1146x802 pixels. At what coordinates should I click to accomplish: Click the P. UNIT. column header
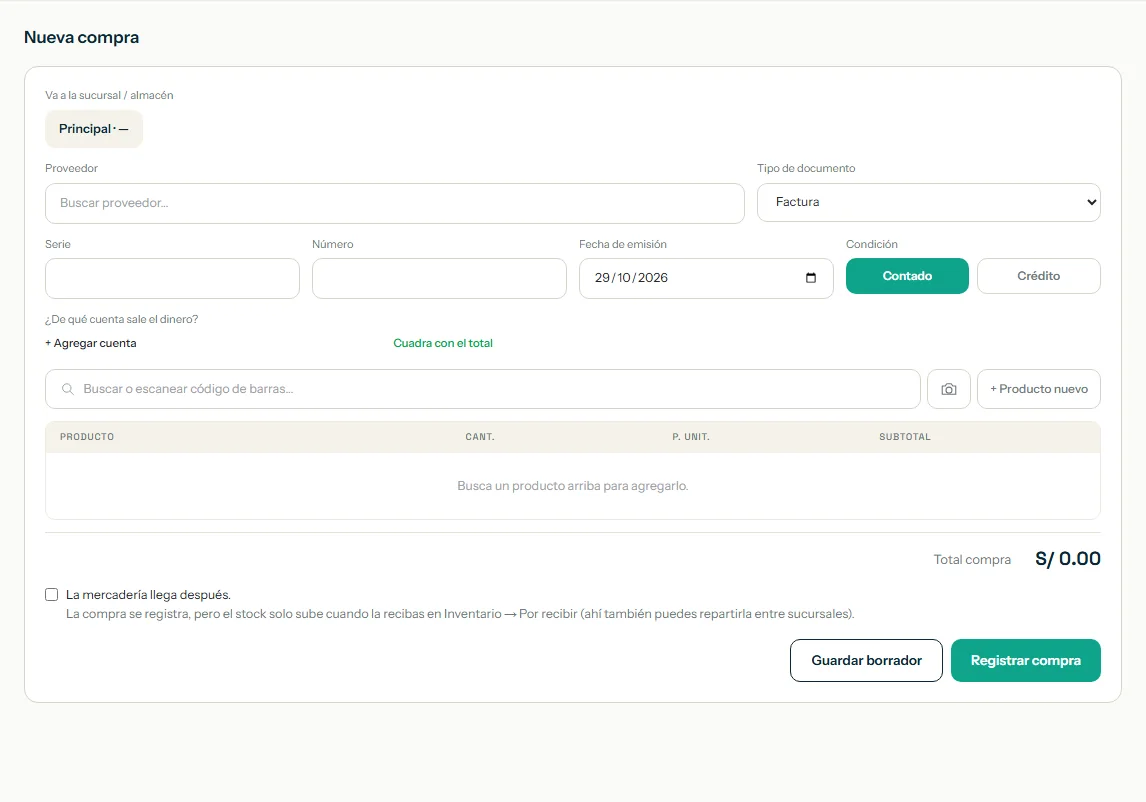[x=691, y=436]
